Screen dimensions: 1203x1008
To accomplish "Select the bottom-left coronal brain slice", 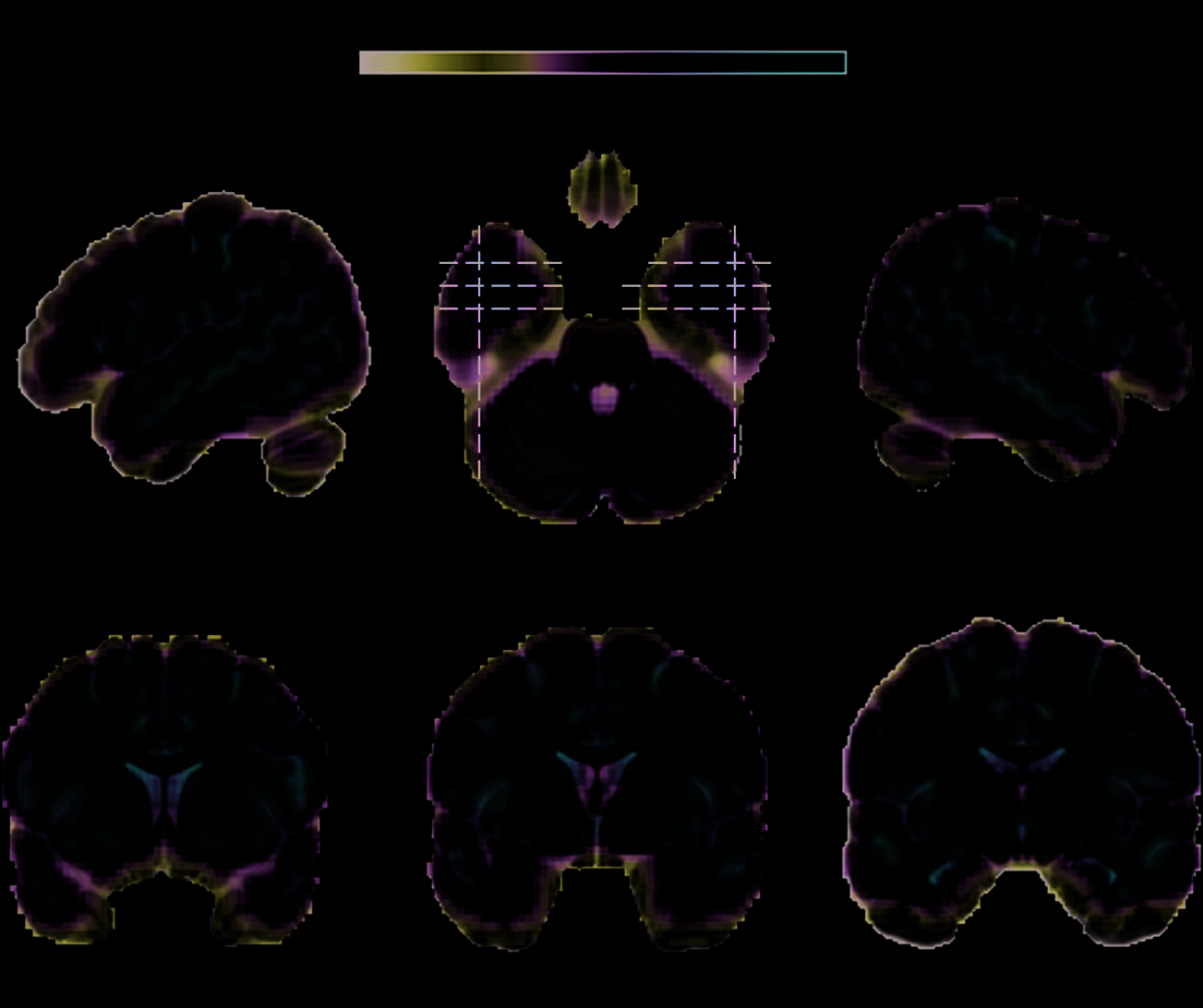I will (x=164, y=789).
